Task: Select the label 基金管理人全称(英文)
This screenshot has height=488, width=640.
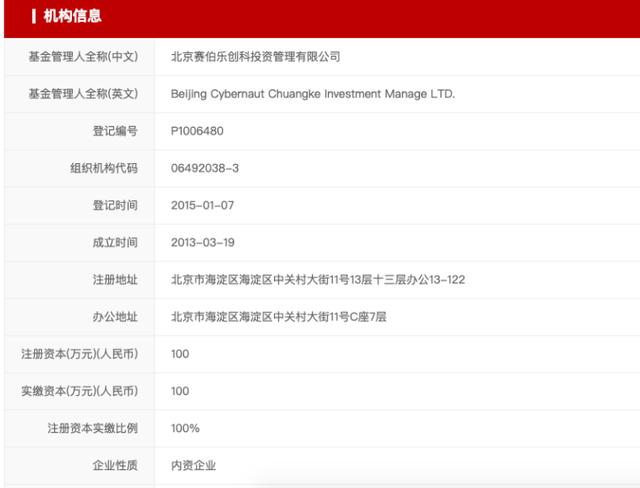Action: pyautogui.click(x=83, y=93)
